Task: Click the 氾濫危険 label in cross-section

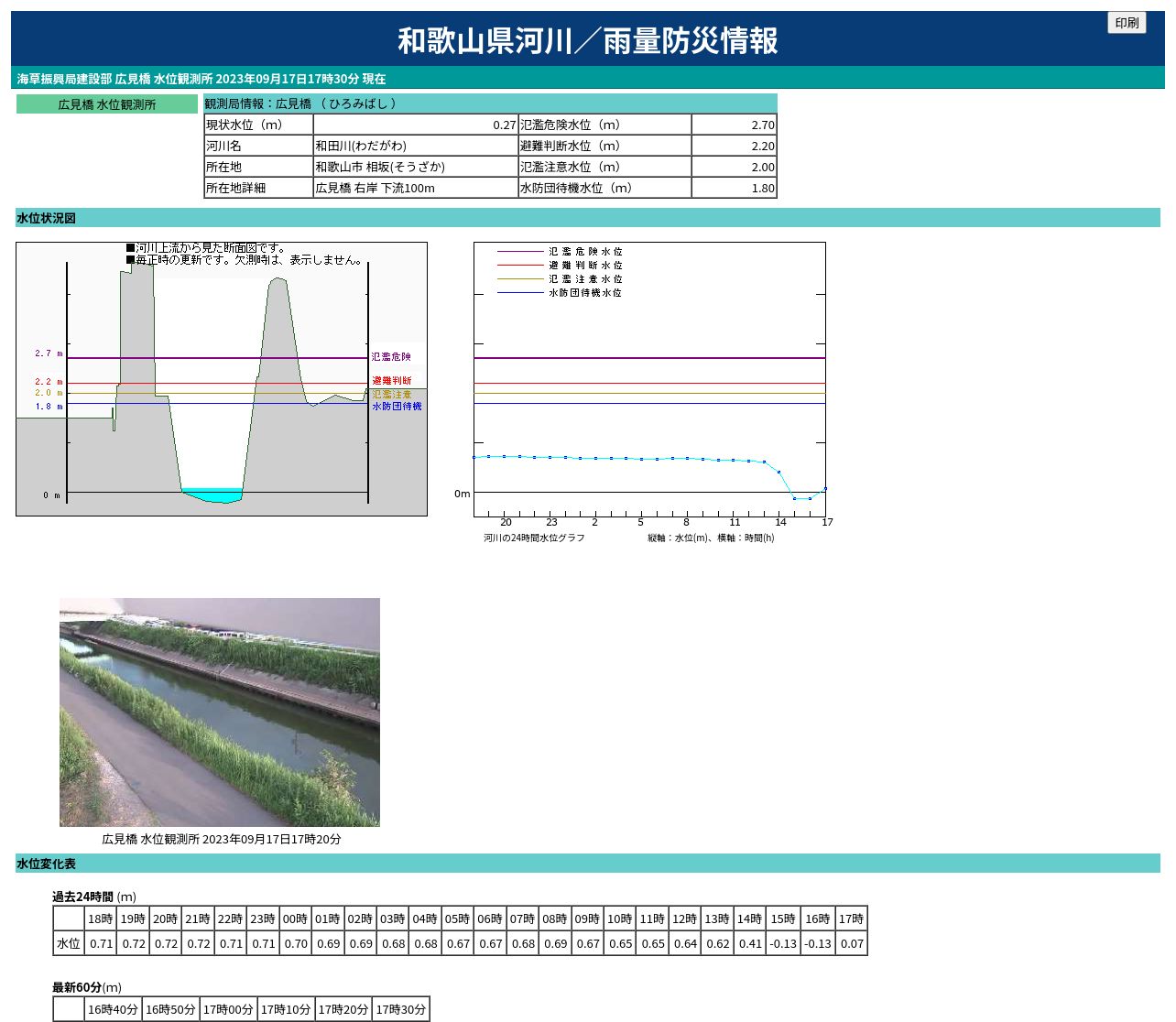Action: [391, 357]
